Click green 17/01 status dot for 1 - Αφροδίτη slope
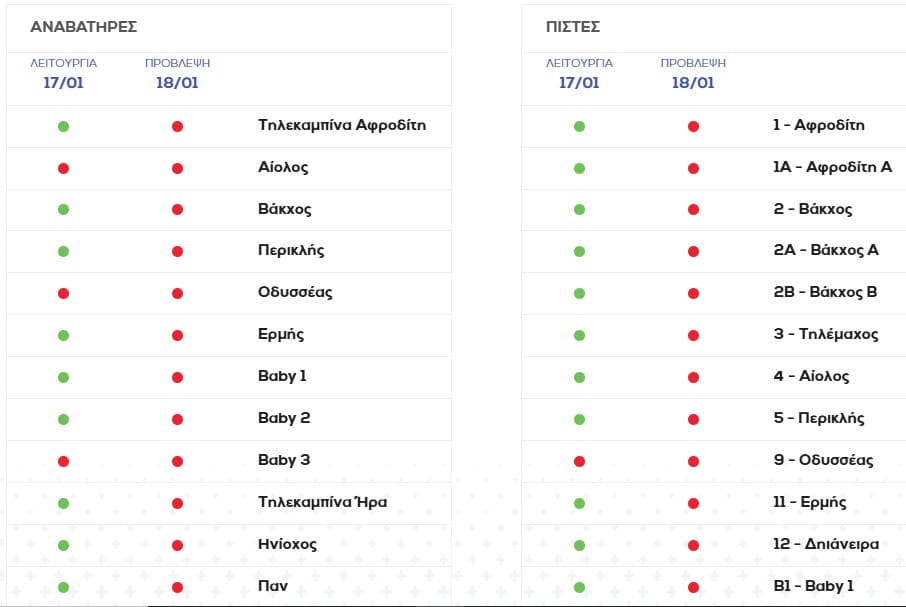 coord(579,127)
